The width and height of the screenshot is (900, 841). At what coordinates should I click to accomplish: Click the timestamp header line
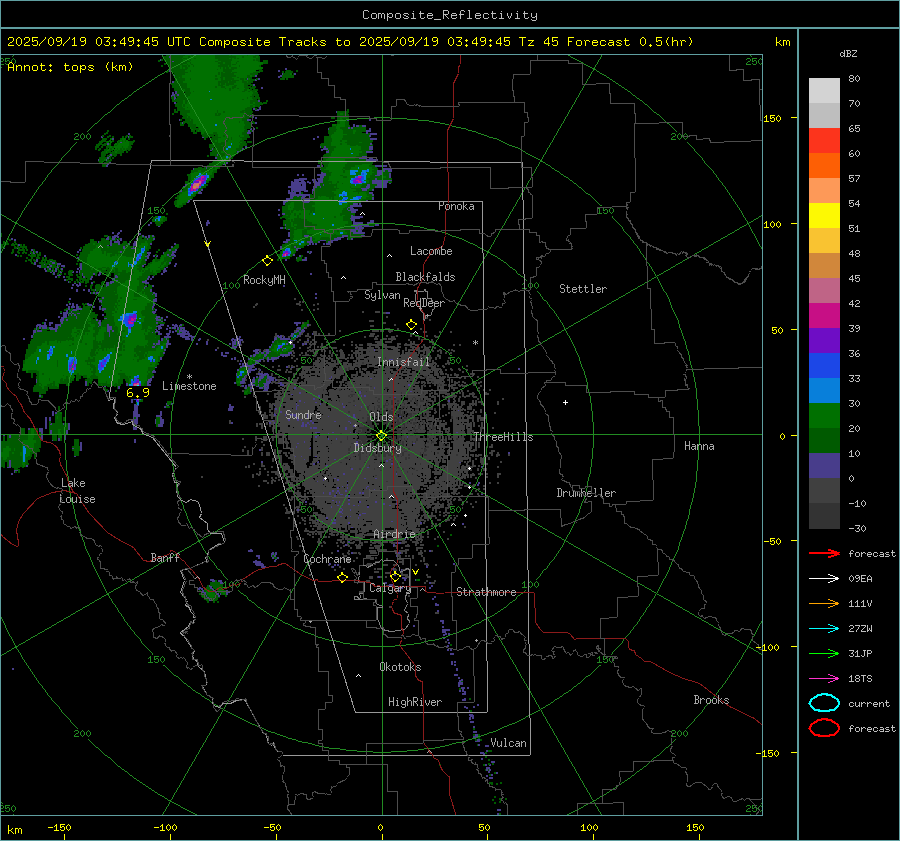point(350,42)
